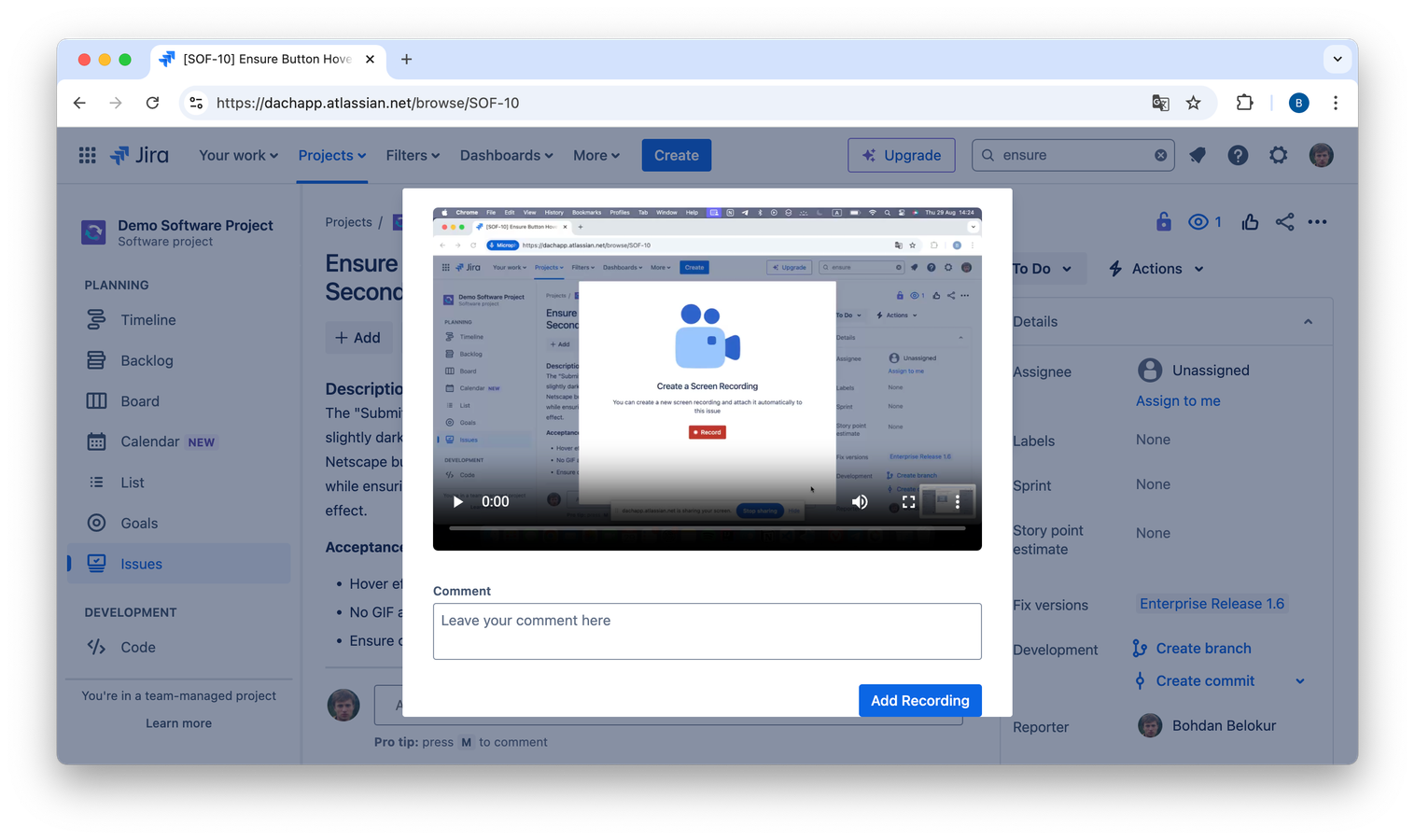1415x840 pixels.
Task: Expand the More menu
Action: click(x=596, y=155)
